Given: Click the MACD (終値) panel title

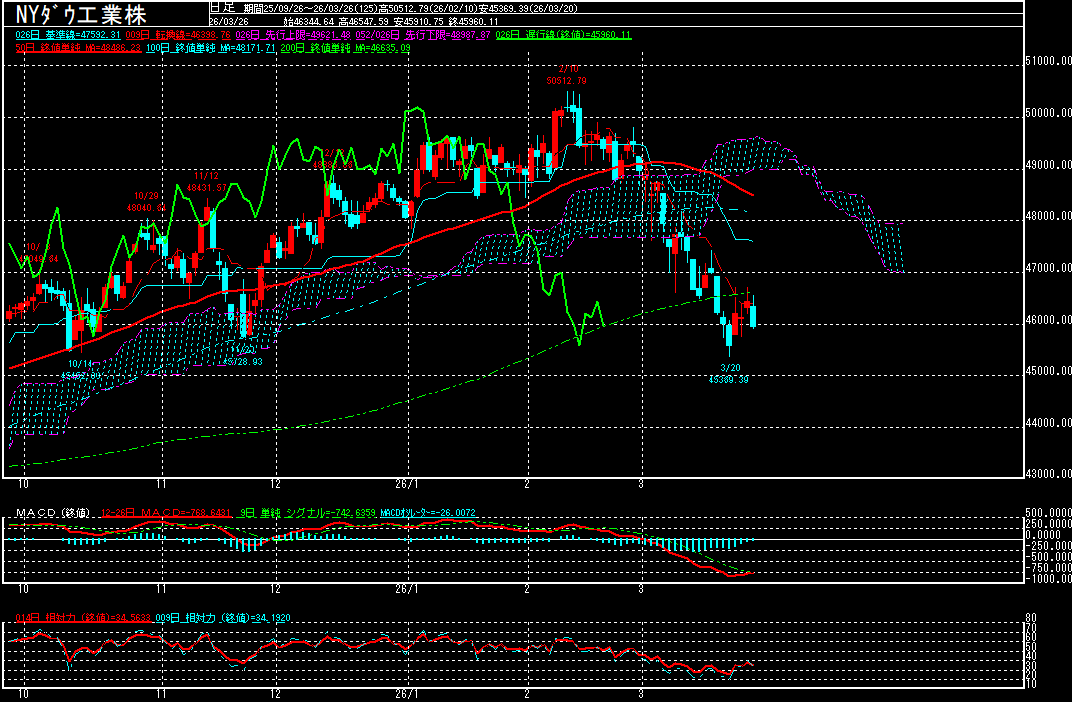Looking at the screenshot, I should (x=48, y=512).
